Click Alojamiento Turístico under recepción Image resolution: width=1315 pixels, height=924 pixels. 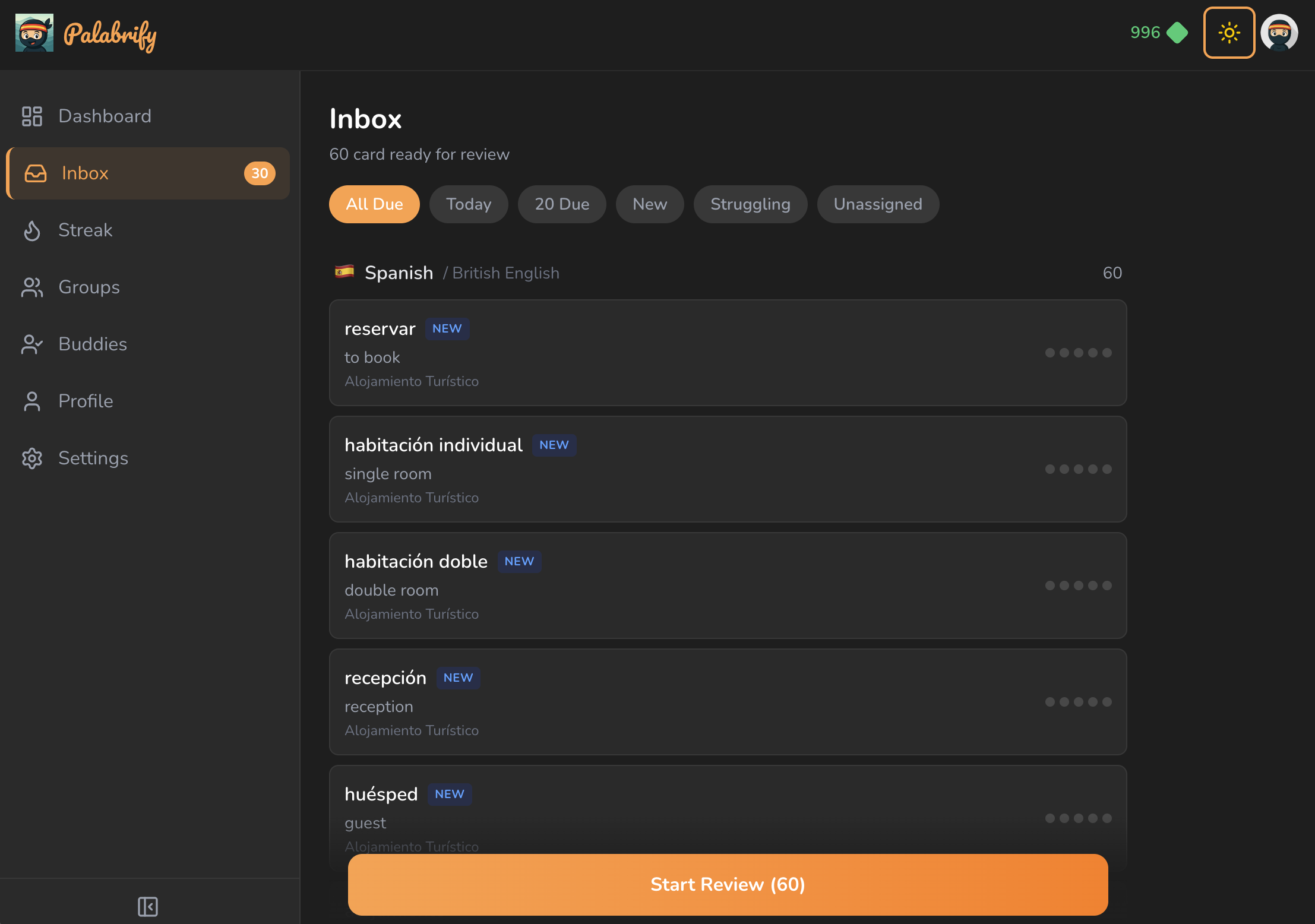click(x=412, y=730)
